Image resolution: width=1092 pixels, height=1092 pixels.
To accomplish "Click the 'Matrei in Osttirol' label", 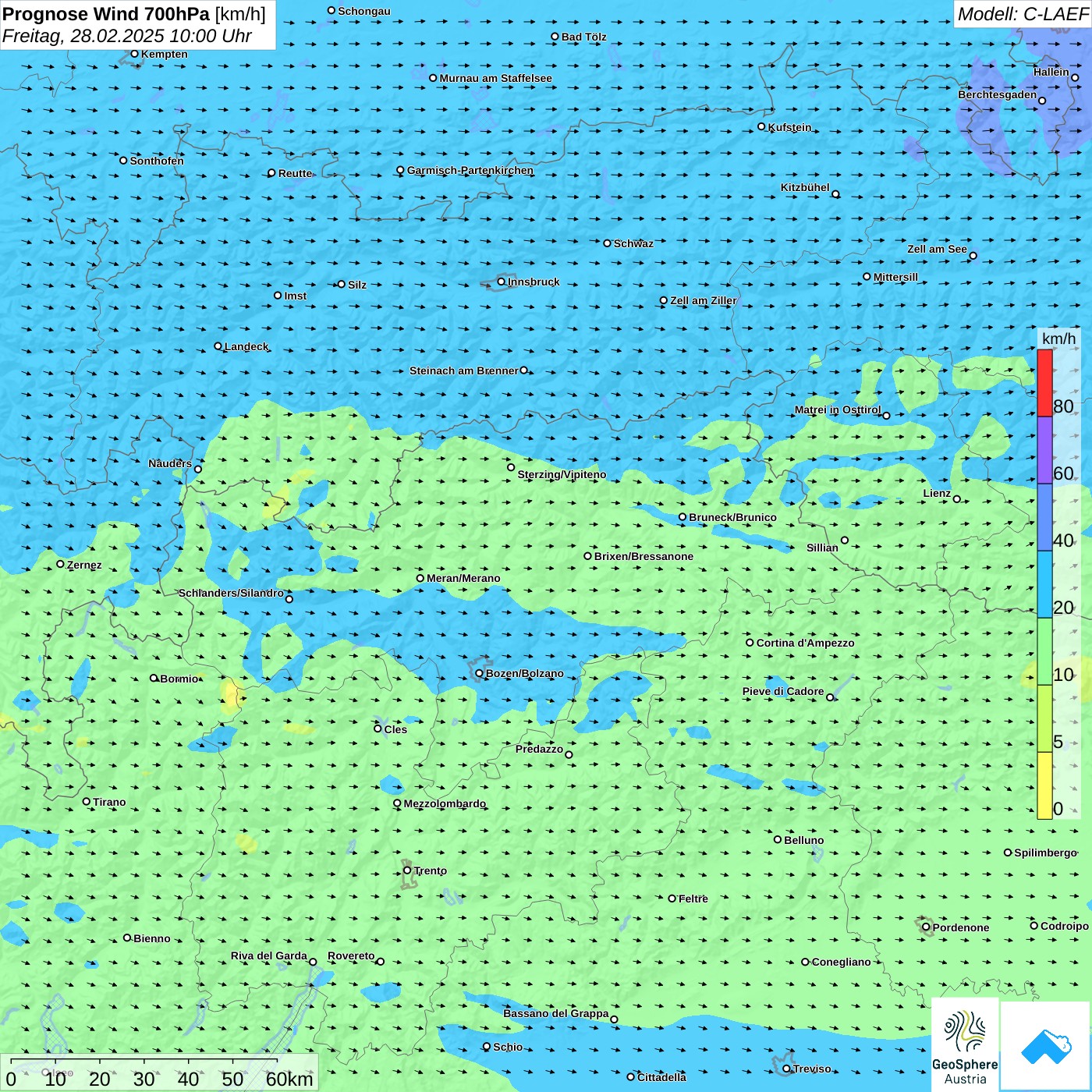I will (x=838, y=409).
